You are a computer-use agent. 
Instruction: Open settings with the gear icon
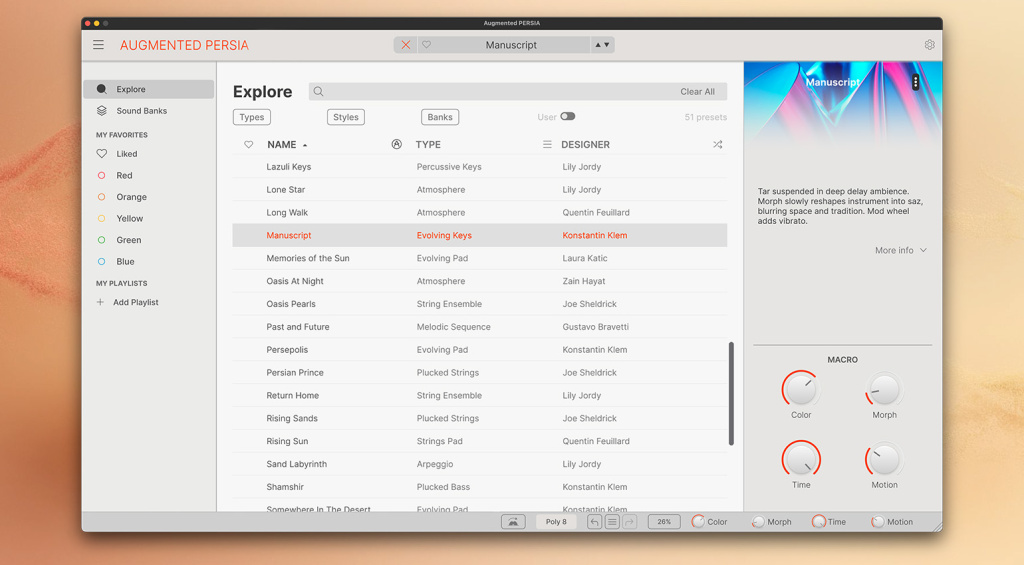pyautogui.click(x=929, y=45)
